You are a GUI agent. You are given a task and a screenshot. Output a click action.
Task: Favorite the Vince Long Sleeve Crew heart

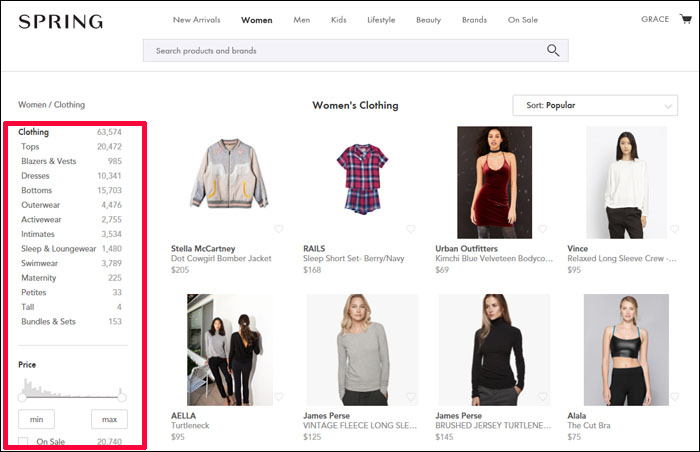click(x=675, y=229)
